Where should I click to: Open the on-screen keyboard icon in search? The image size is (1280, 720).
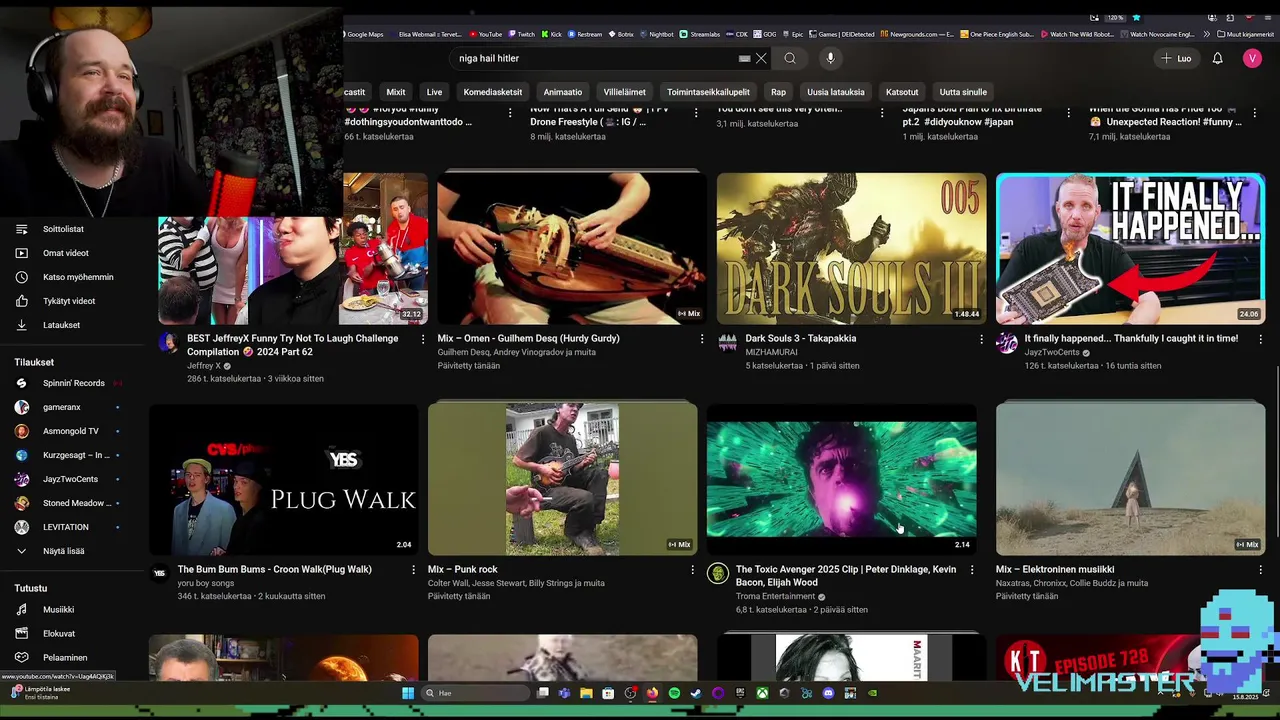point(744,58)
